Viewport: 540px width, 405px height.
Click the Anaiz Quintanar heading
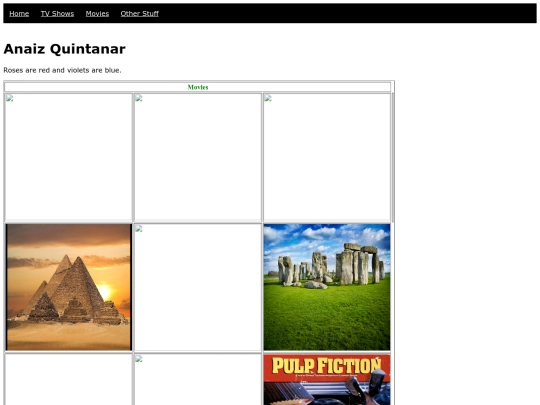pos(64,49)
